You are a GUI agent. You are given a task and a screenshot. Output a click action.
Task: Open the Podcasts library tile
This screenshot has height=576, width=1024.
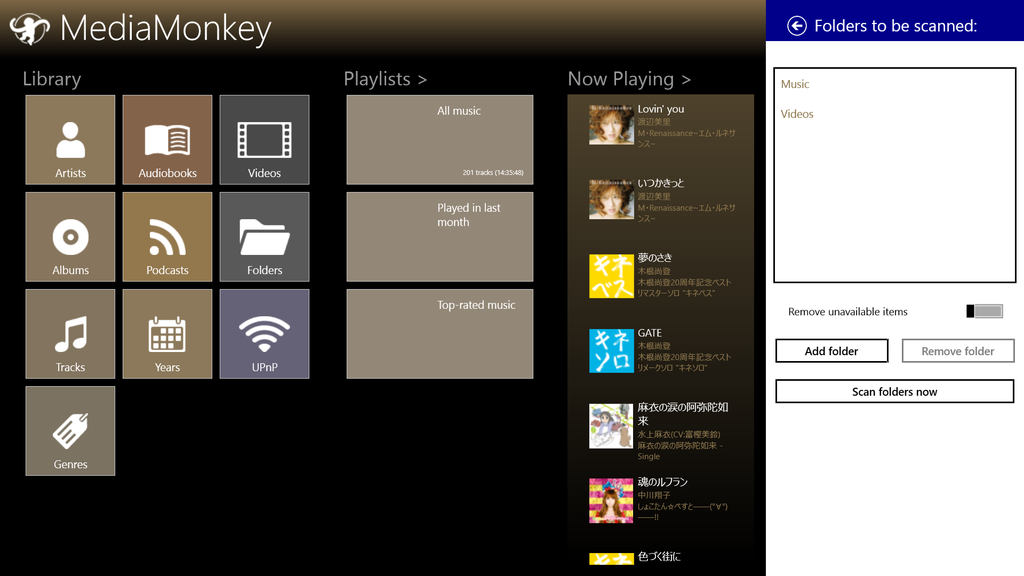pyautogui.click(x=167, y=236)
